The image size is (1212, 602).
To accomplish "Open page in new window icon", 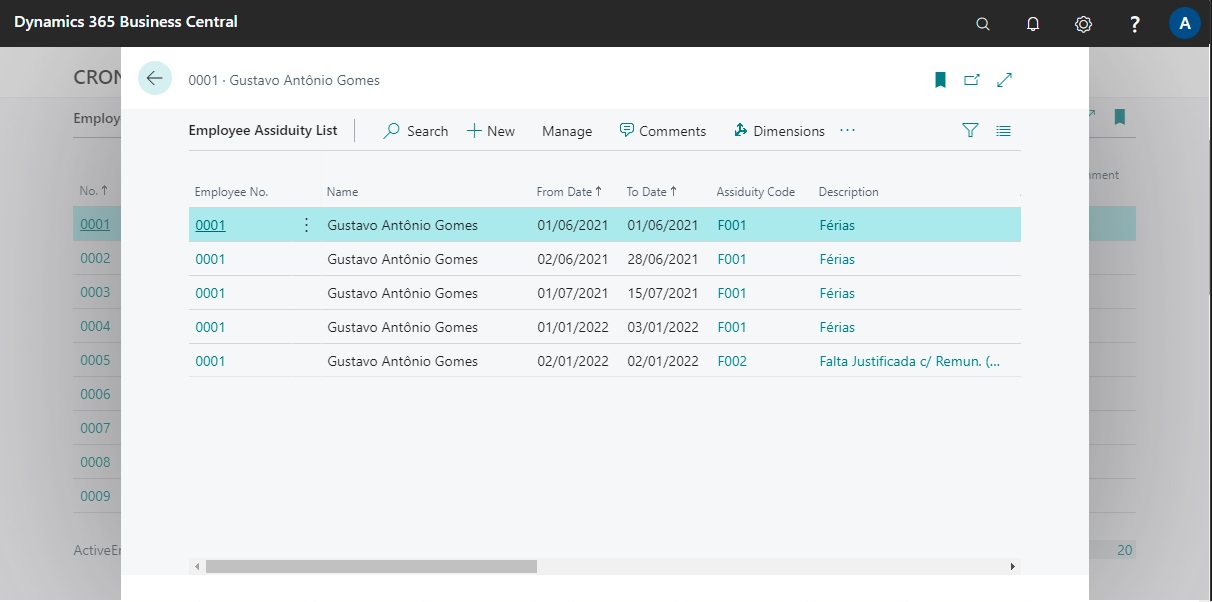I will click(972, 80).
